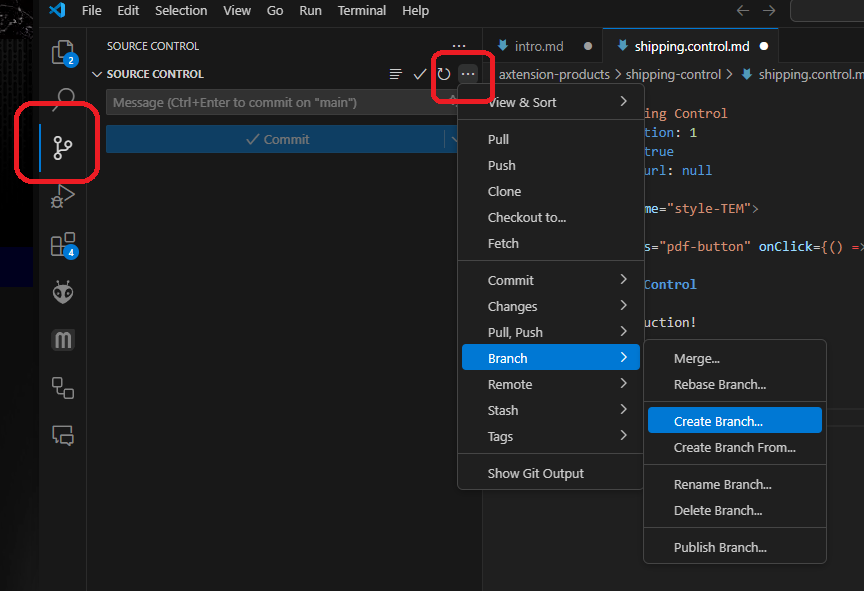
Task: Open the Explorer view in activity bar
Action: tap(63, 52)
